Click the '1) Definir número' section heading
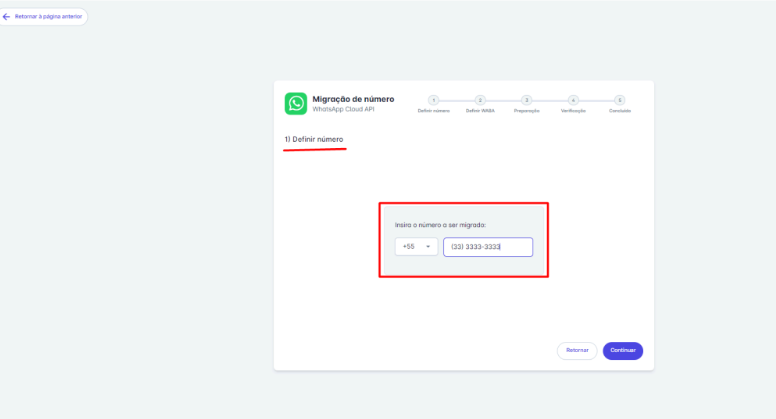This screenshot has width=776, height=419. click(x=314, y=139)
